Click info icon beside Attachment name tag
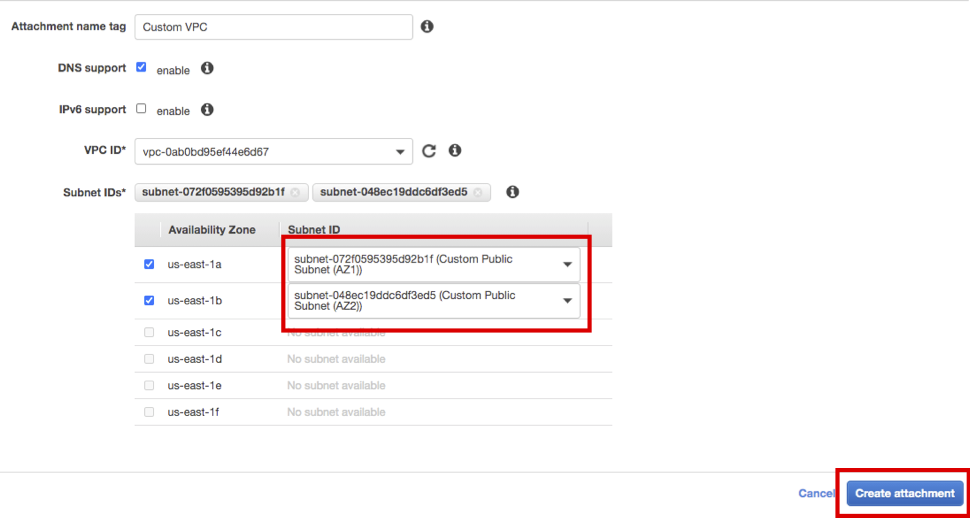Viewport: 970px width, 518px height. coord(427,27)
